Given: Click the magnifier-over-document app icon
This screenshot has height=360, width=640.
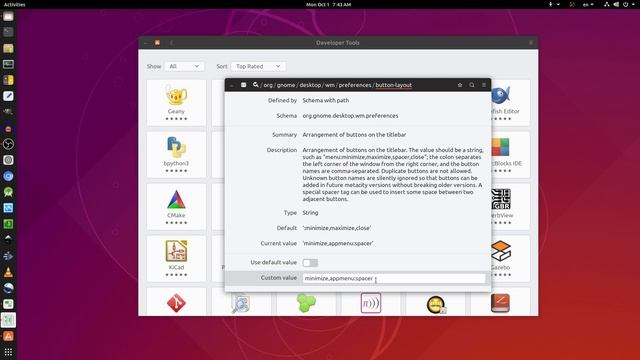Looking at the screenshot, I should coord(241,303).
